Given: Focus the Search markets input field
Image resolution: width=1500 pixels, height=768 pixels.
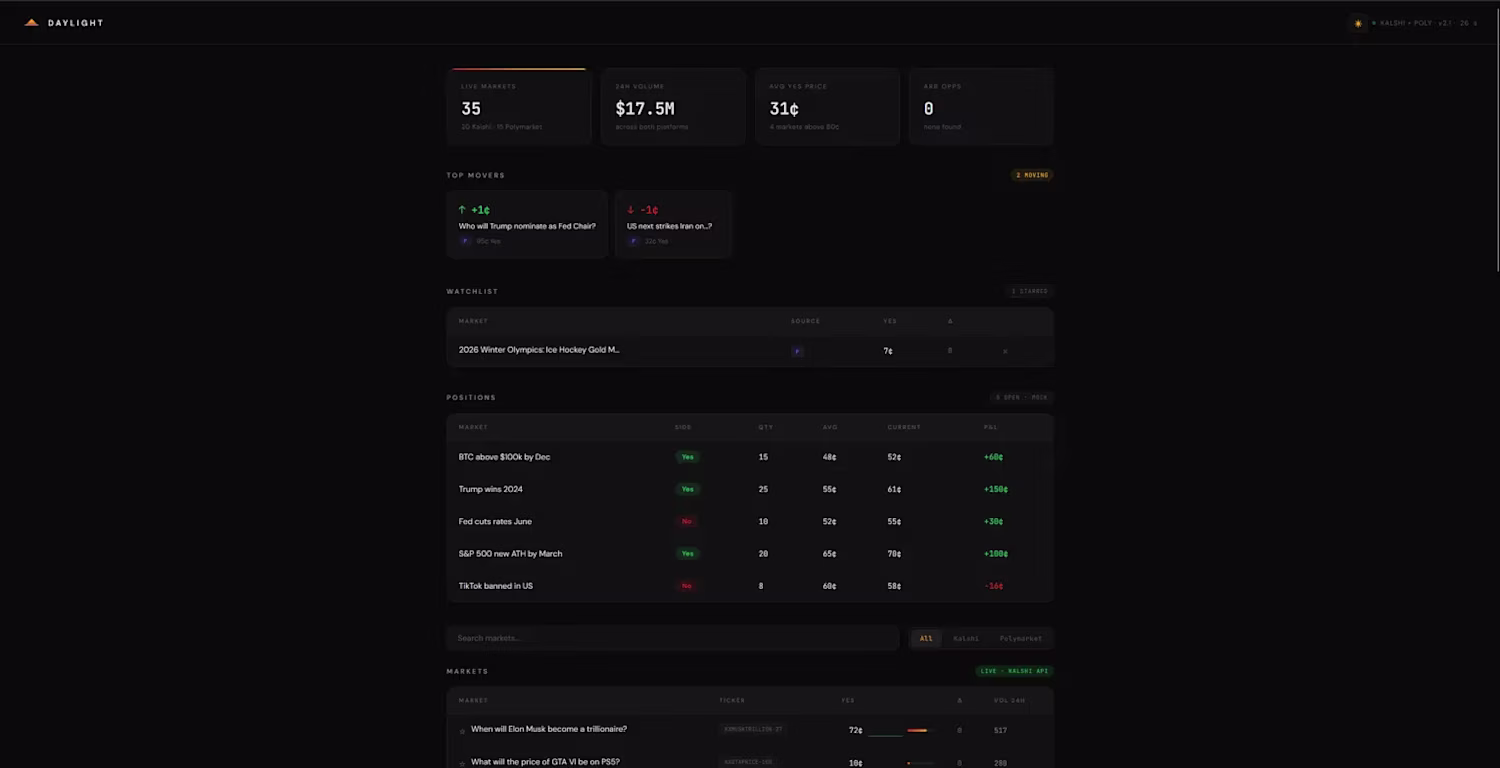Looking at the screenshot, I should tap(673, 638).
